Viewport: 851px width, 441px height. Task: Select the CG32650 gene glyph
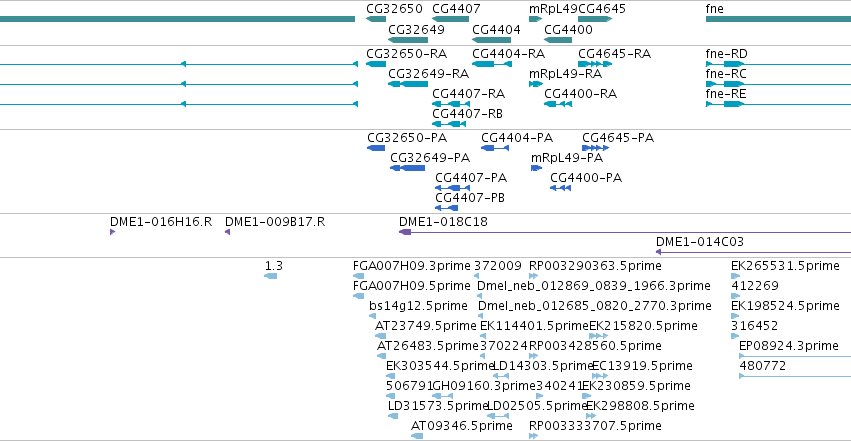click(x=376, y=19)
